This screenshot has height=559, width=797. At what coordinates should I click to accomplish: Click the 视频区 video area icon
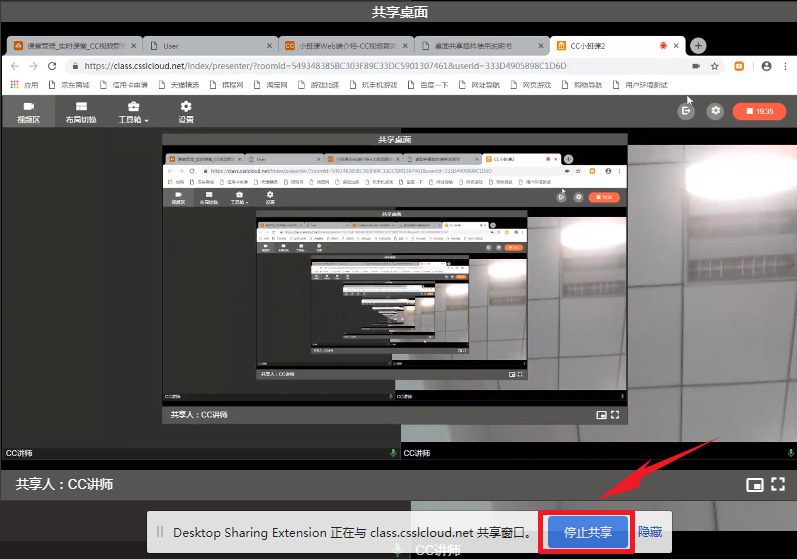click(x=28, y=112)
